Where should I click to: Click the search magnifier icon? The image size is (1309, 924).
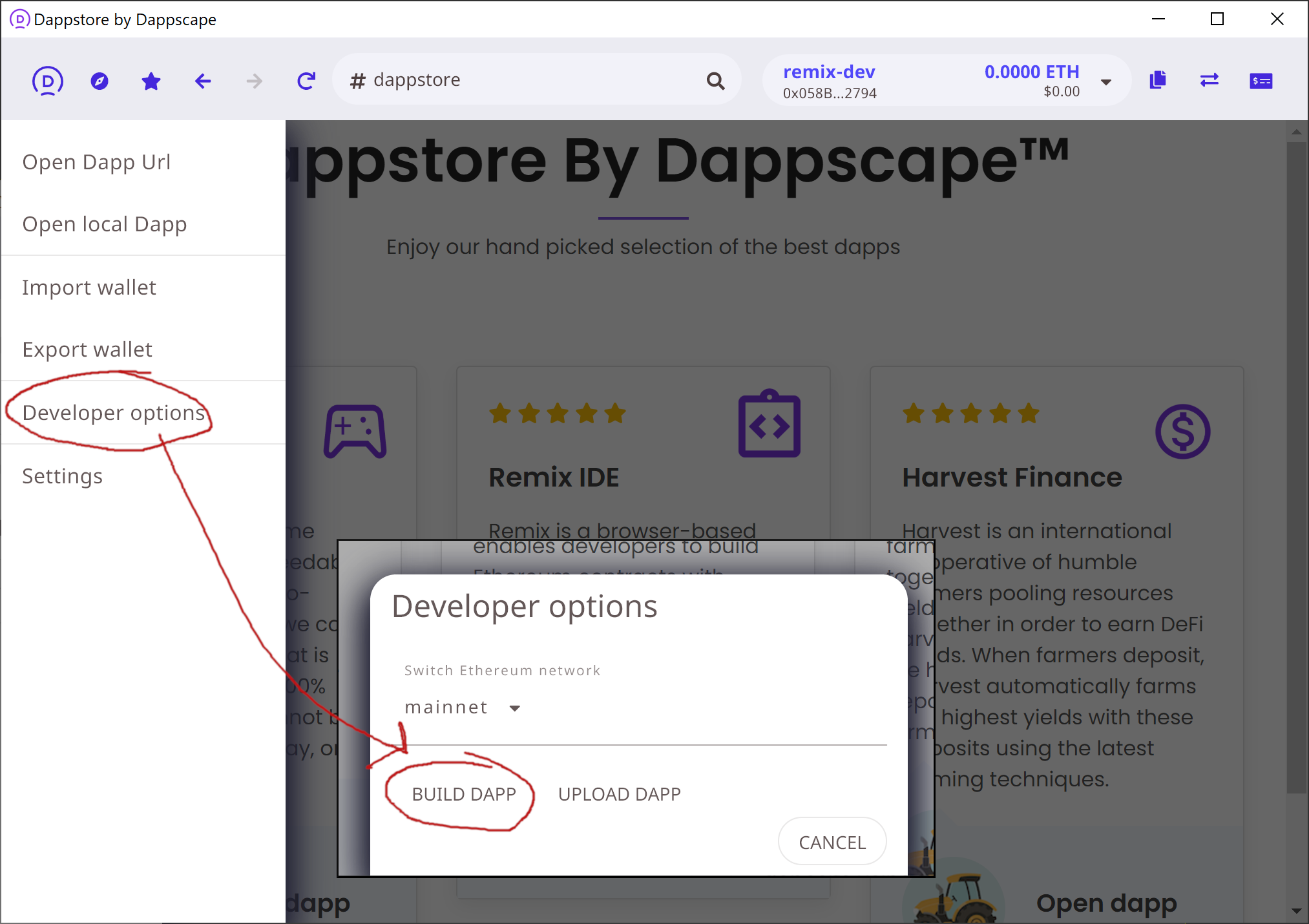pos(715,81)
